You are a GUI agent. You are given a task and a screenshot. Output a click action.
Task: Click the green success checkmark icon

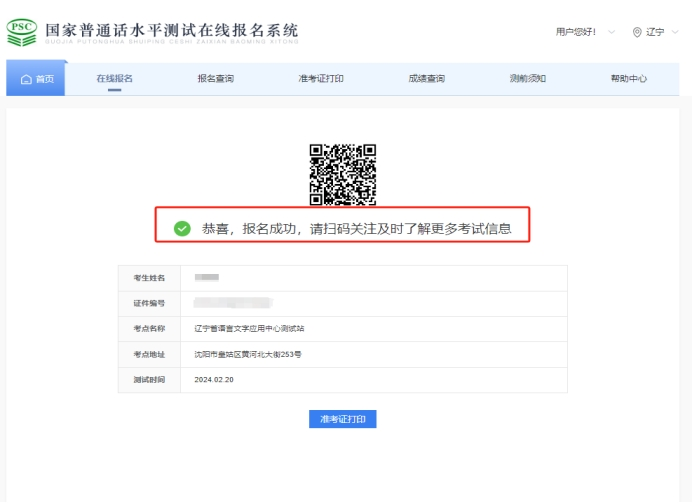(x=182, y=229)
